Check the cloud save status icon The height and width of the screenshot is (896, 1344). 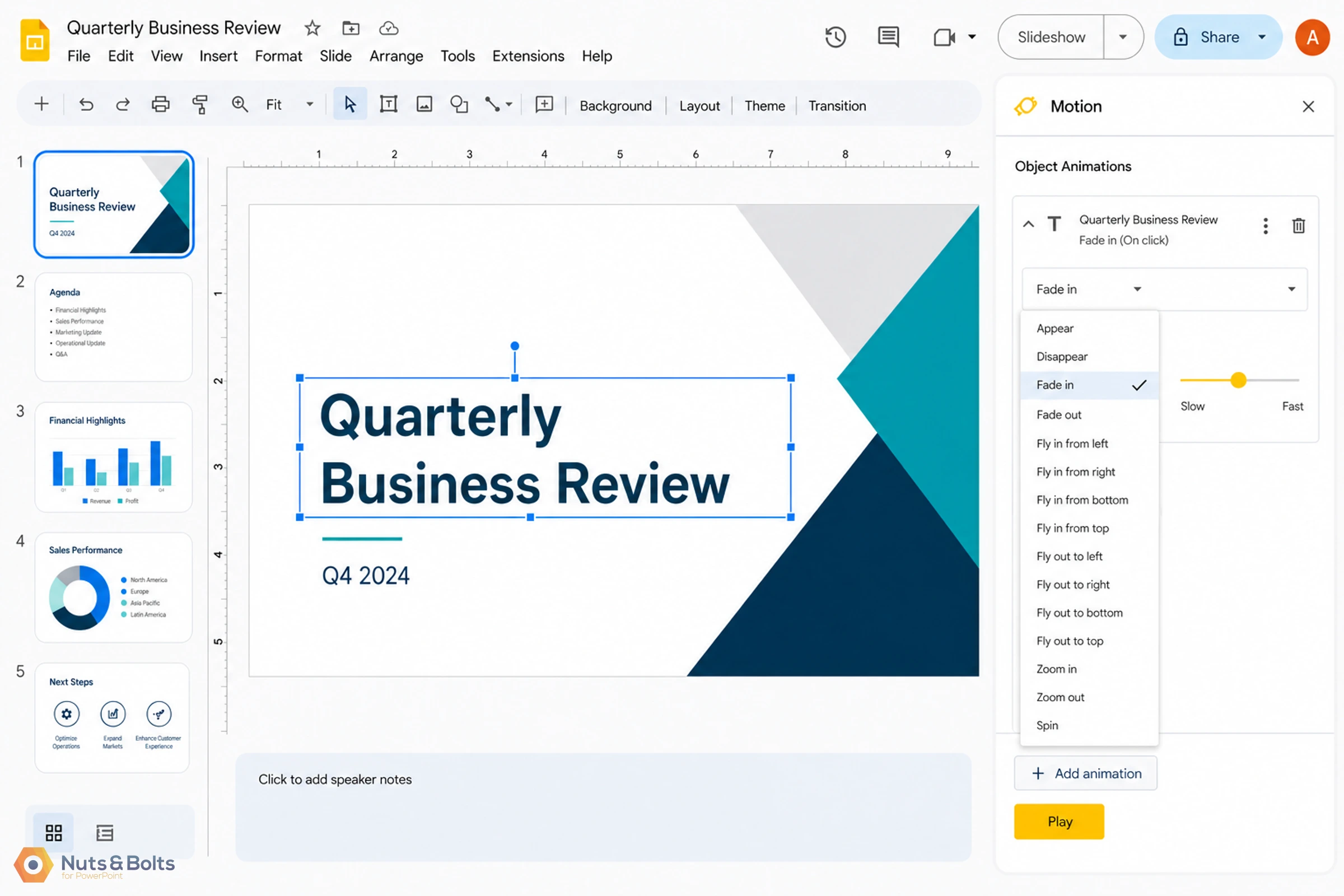pos(389,28)
